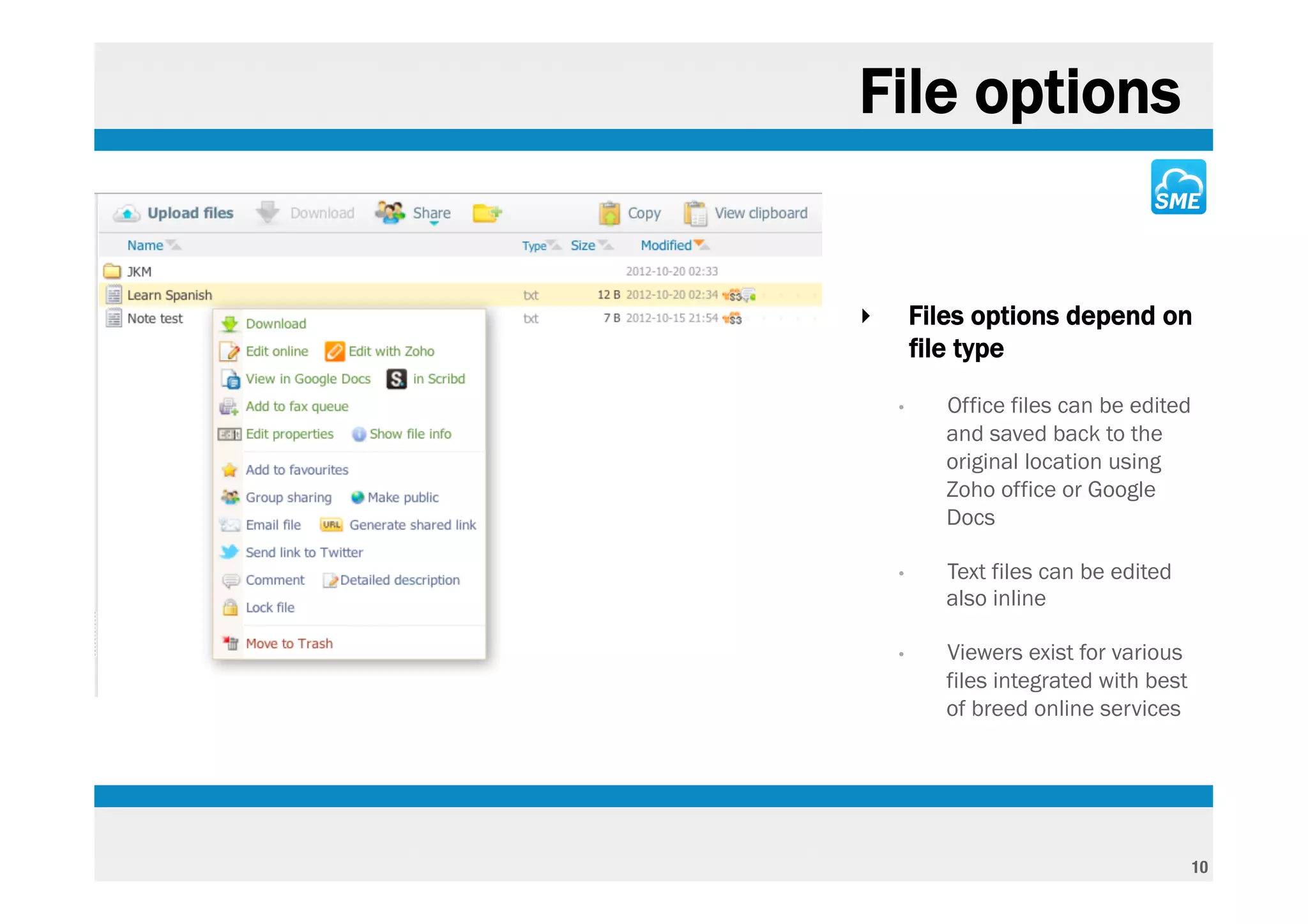Image resolution: width=1308 pixels, height=924 pixels.
Task: Choose Move to Trash
Action: [x=289, y=644]
